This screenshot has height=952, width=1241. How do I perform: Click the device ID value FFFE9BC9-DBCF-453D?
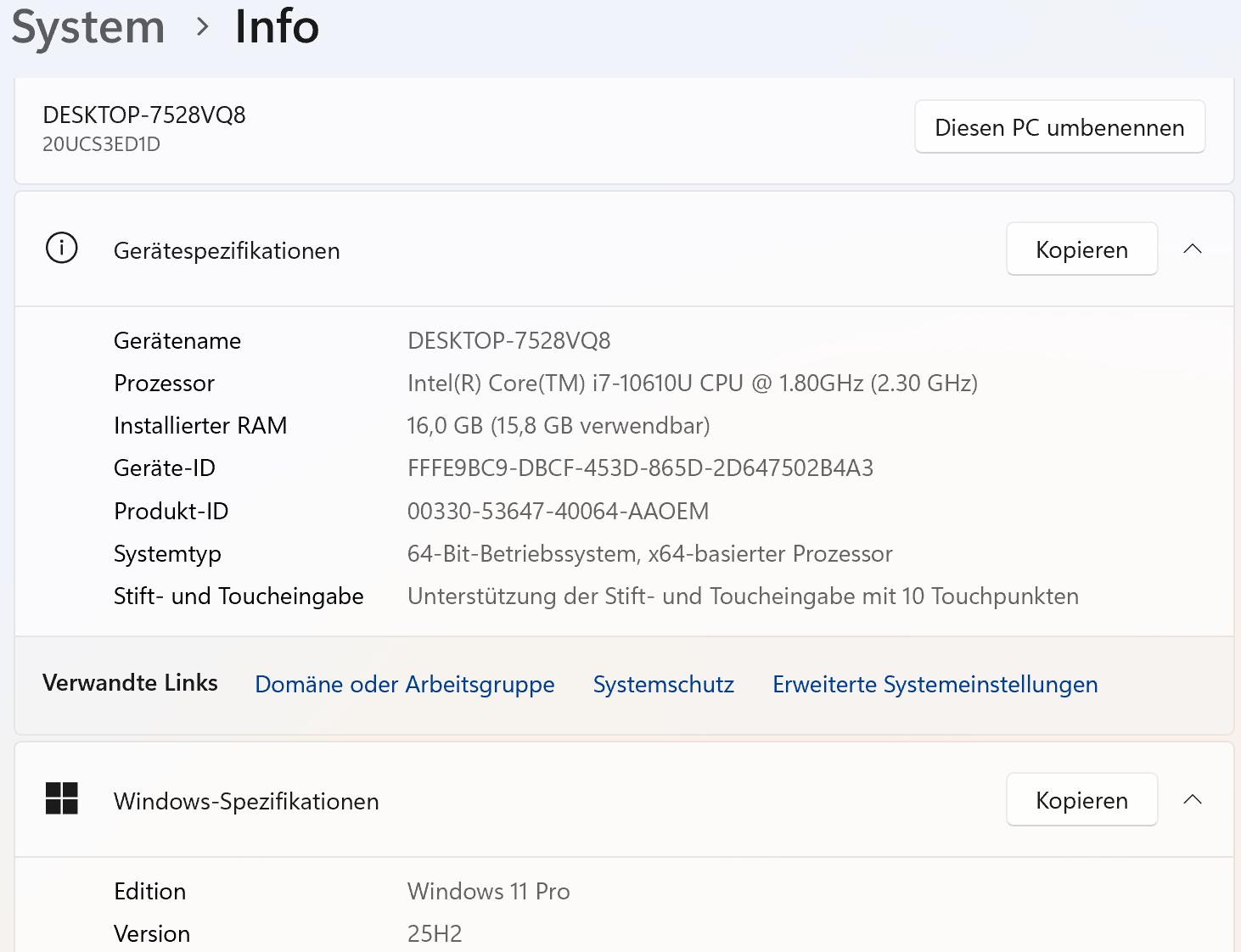640,468
